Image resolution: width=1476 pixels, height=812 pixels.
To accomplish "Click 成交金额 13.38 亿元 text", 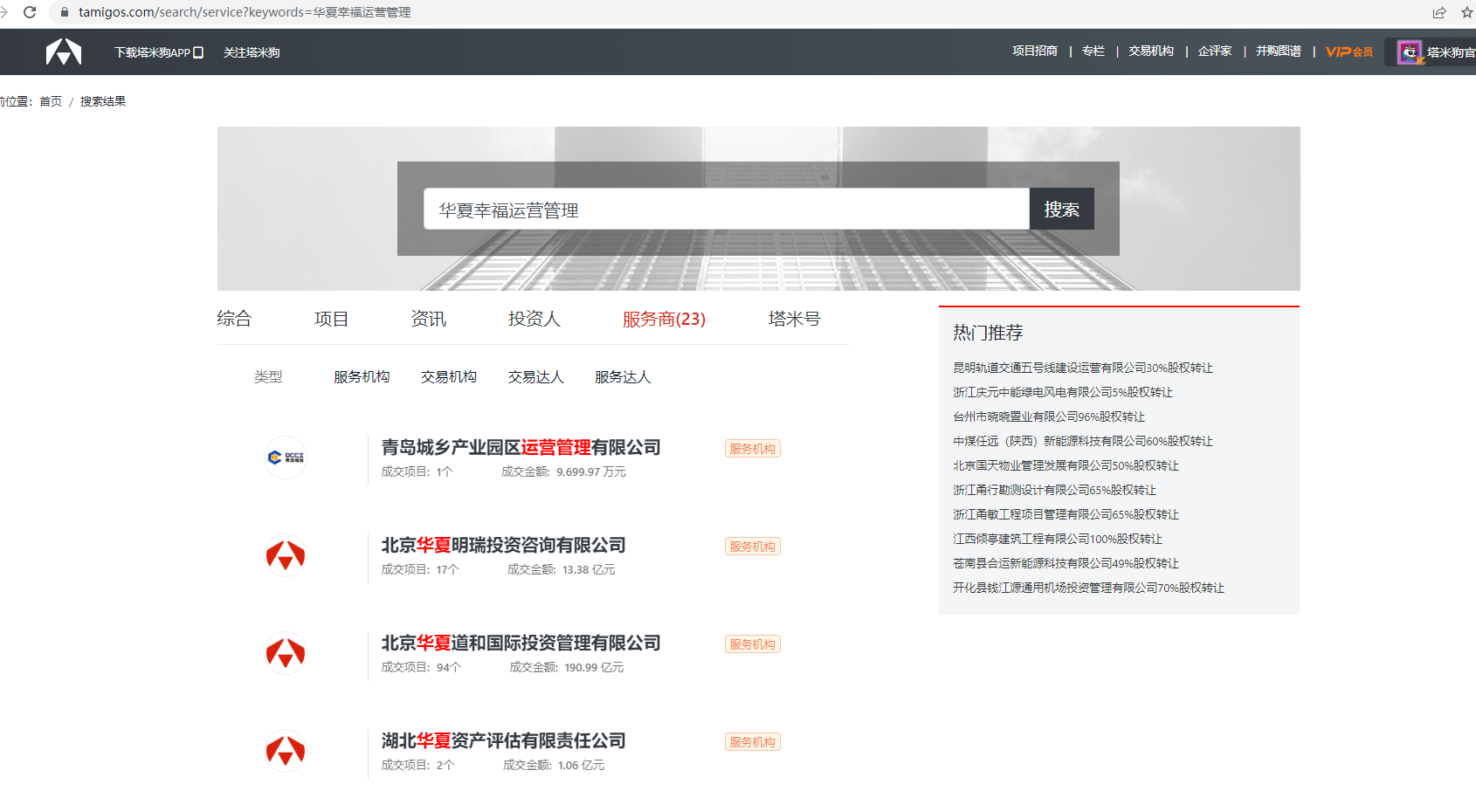I will tap(561, 569).
